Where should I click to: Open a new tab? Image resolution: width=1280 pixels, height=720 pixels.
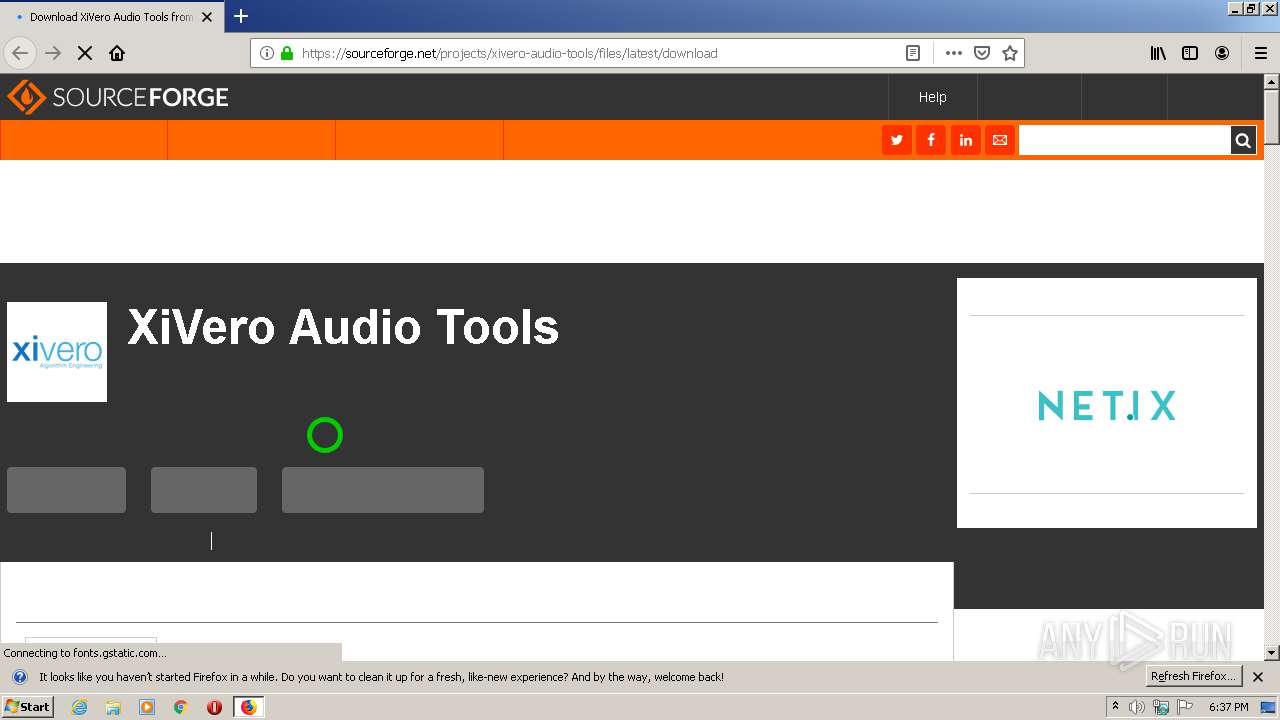[x=241, y=16]
